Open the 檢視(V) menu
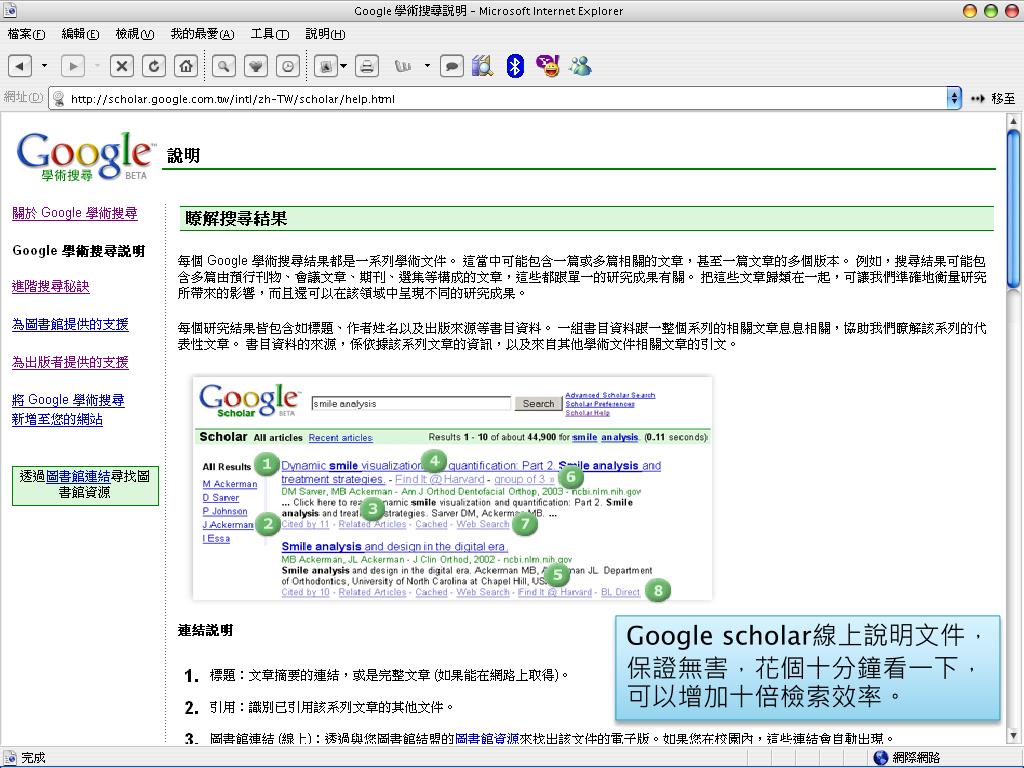1024x768 pixels. tap(135, 34)
